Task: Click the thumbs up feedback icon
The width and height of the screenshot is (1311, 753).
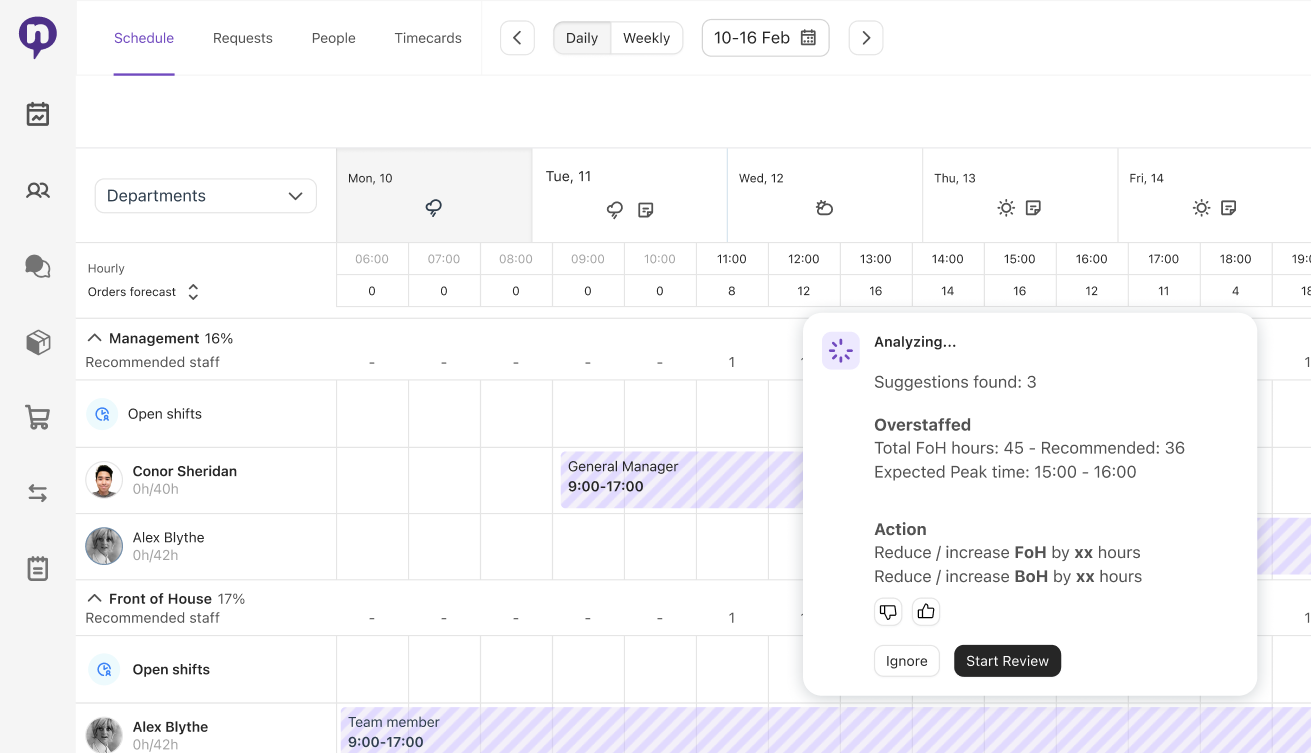Action: 926,611
